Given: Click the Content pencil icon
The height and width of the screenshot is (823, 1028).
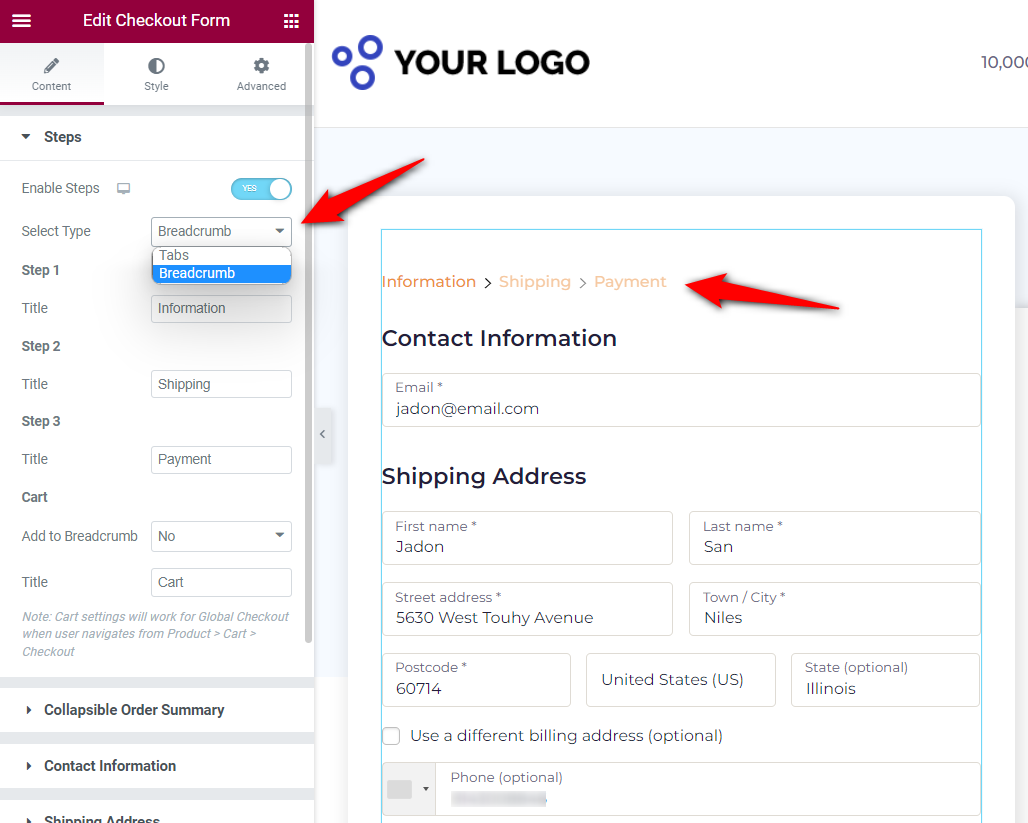Looking at the screenshot, I should pyautogui.click(x=51, y=66).
